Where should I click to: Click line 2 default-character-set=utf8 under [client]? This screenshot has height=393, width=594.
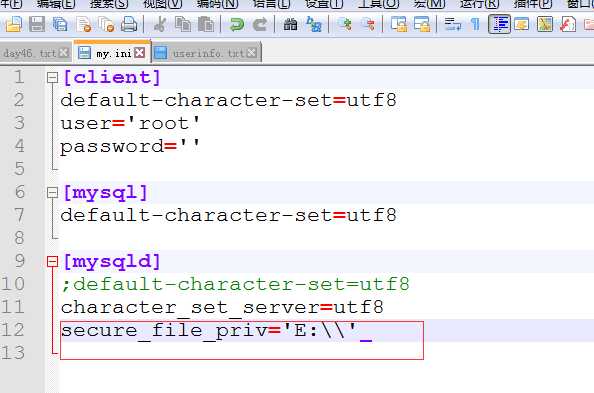pyautogui.click(x=228, y=100)
